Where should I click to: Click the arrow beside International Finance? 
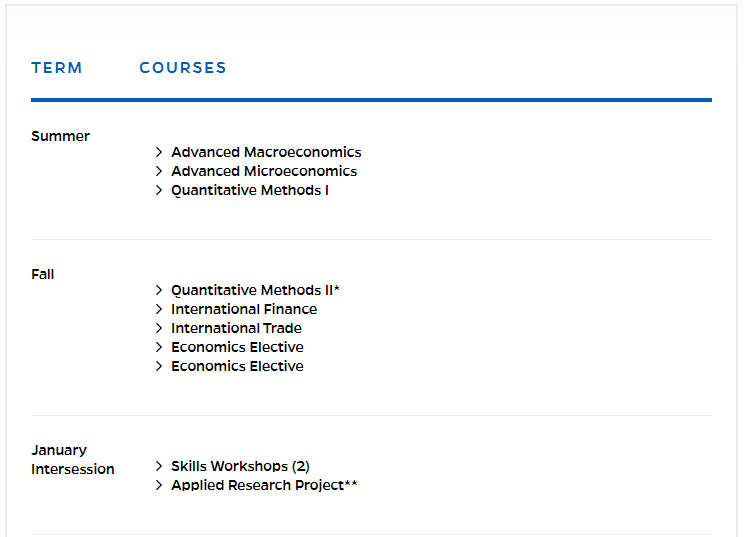click(x=159, y=309)
